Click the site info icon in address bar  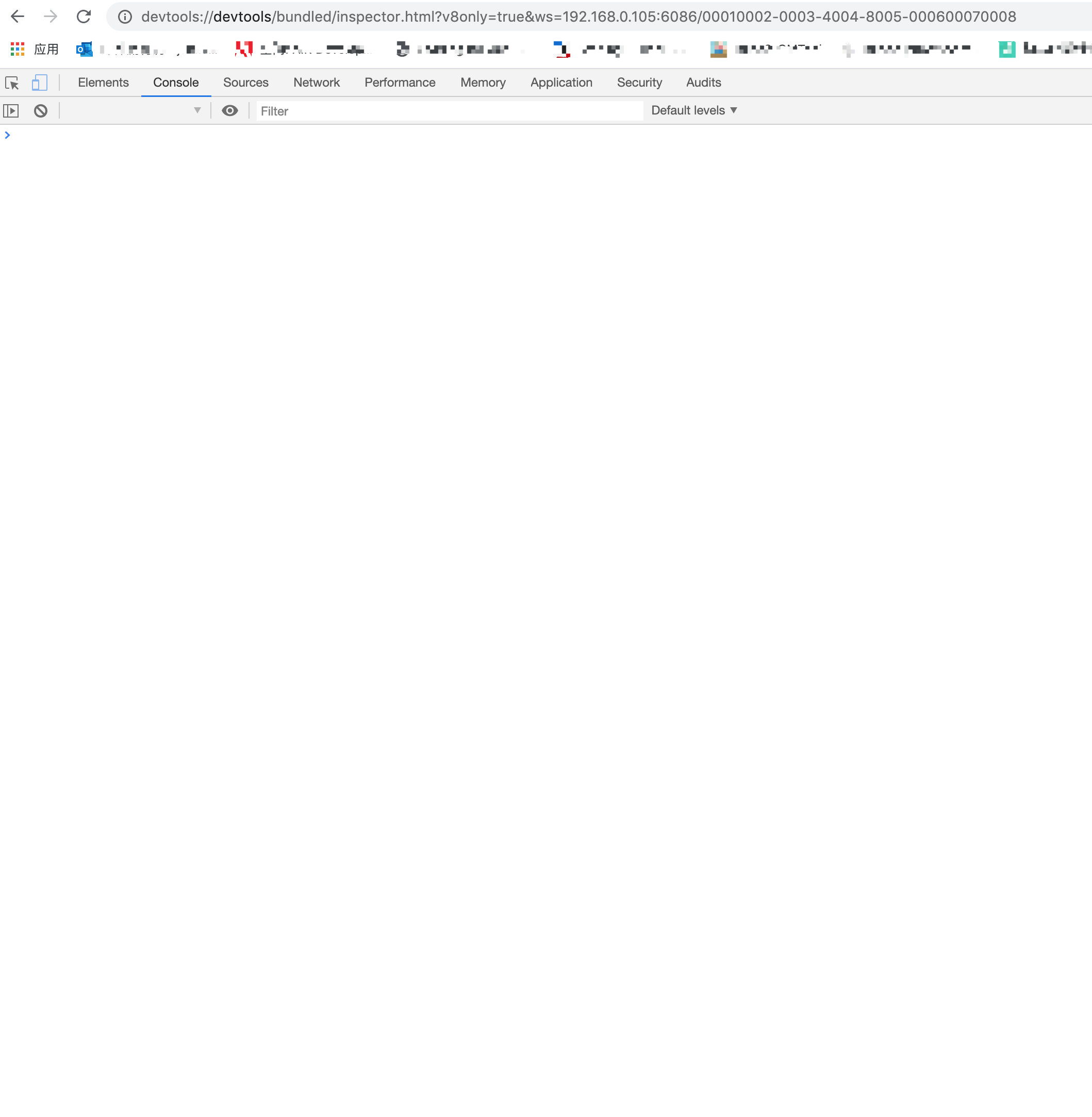point(124,17)
